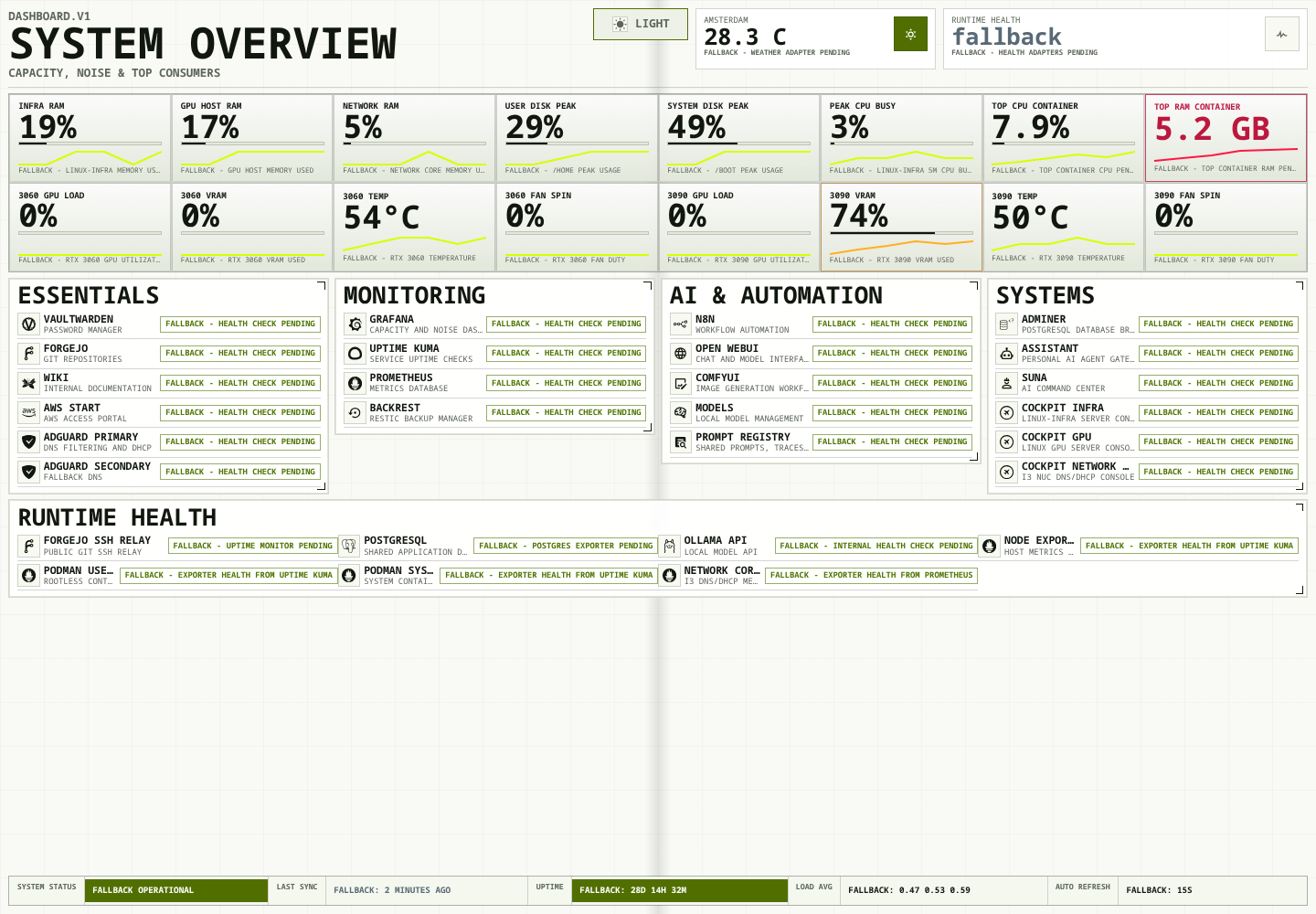Click the AWS Start icon
1316x914 pixels.
click(28, 412)
